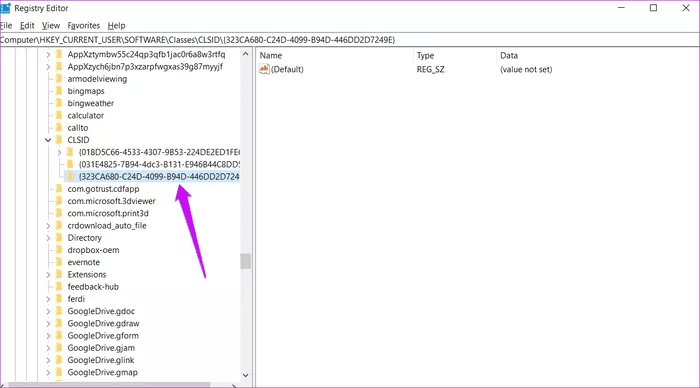700x388 pixels.
Task: Click the bingmaps folder icon
Action: 59,91
